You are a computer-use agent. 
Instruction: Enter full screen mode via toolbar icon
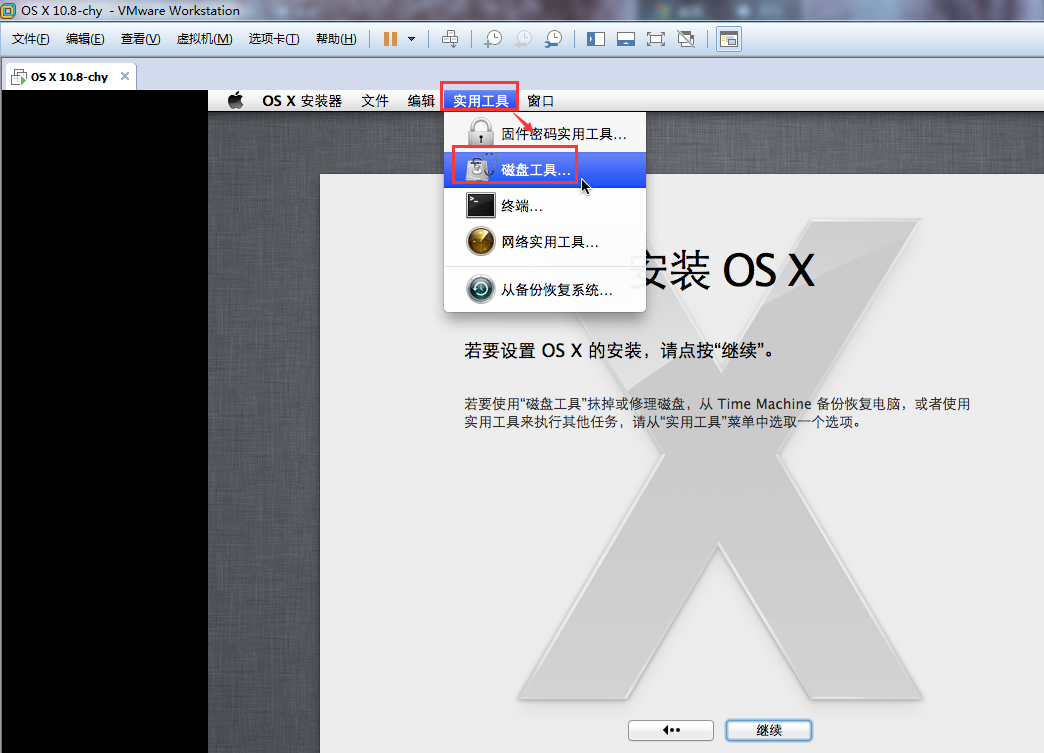pos(656,39)
